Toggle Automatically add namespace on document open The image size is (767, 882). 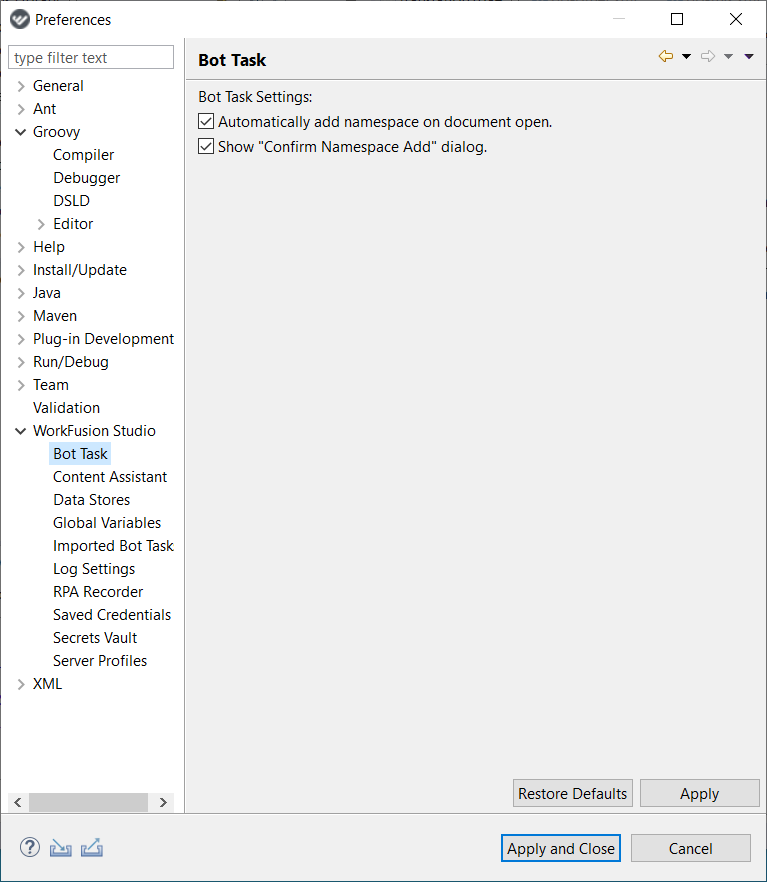[206, 122]
